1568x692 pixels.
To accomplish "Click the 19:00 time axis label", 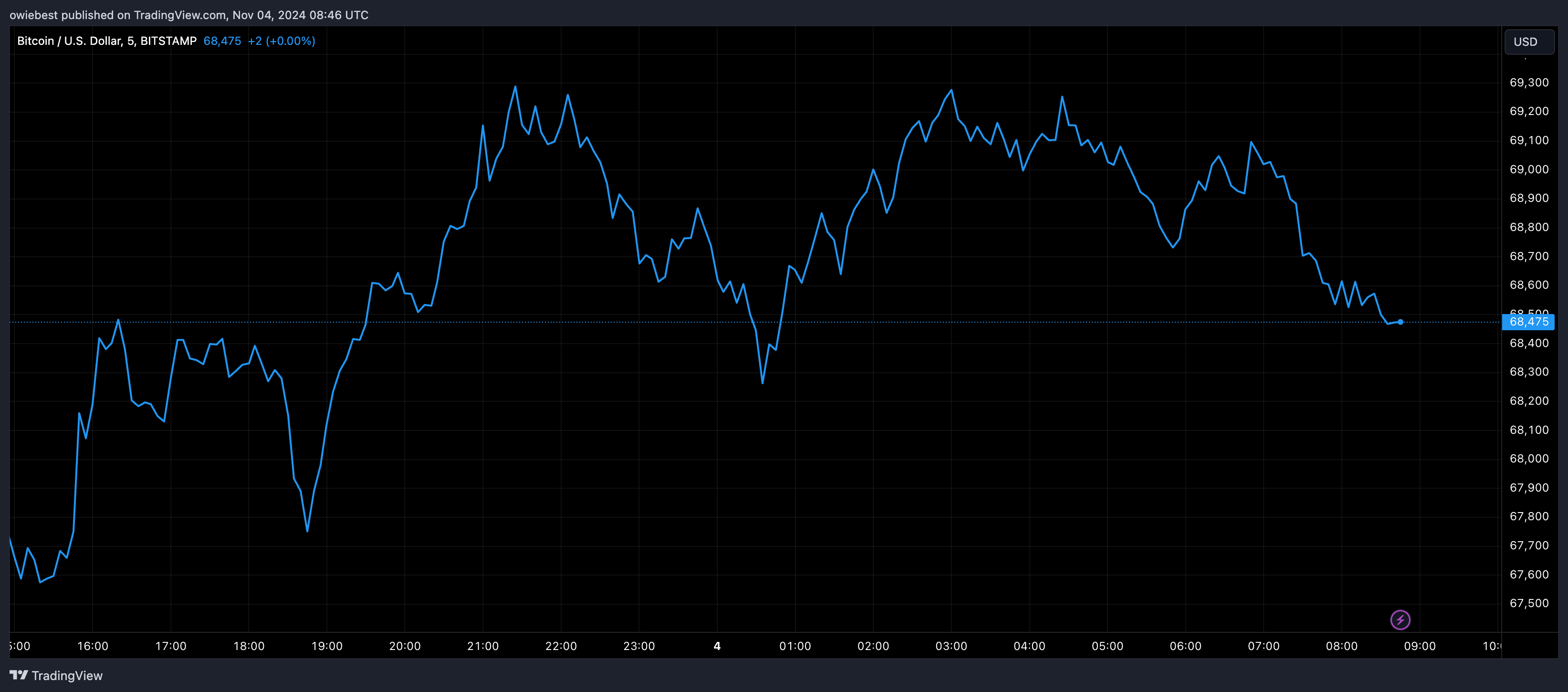I will [x=327, y=646].
